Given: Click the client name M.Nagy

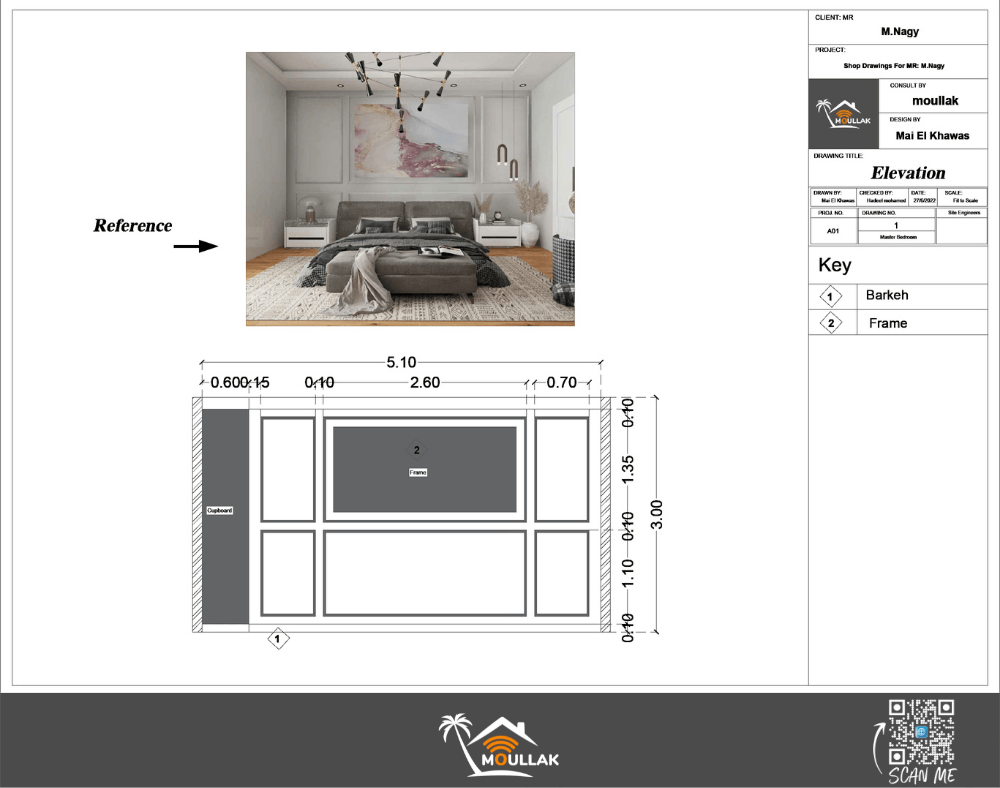Looking at the screenshot, I should [x=899, y=32].
